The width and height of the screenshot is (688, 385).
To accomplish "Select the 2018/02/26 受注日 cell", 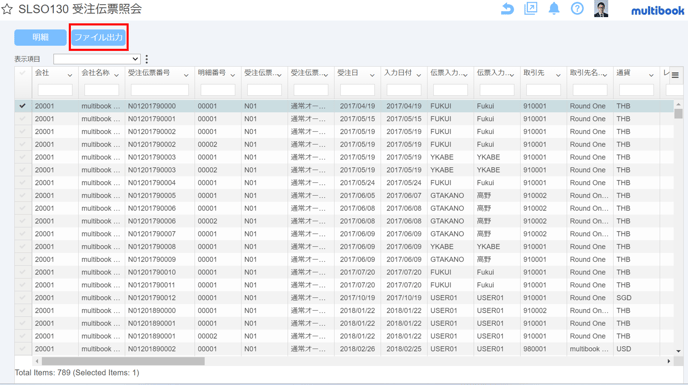I will [357, 349].
